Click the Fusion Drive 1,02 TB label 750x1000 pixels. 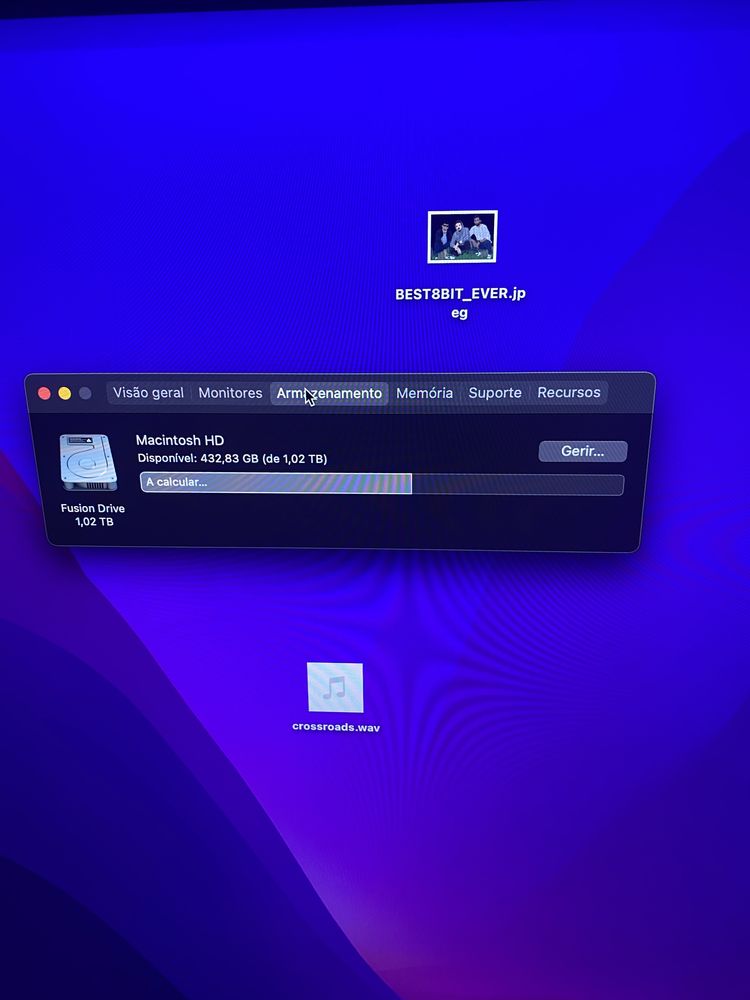93,515
